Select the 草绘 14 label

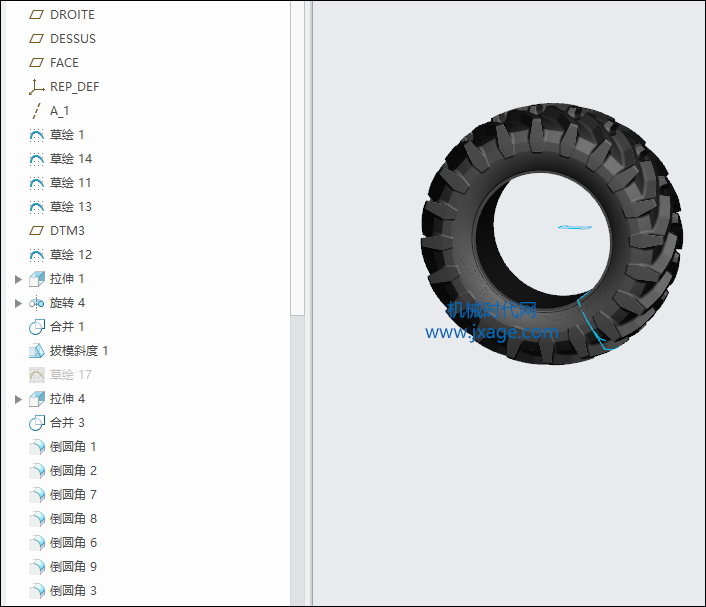click(71, 159)
